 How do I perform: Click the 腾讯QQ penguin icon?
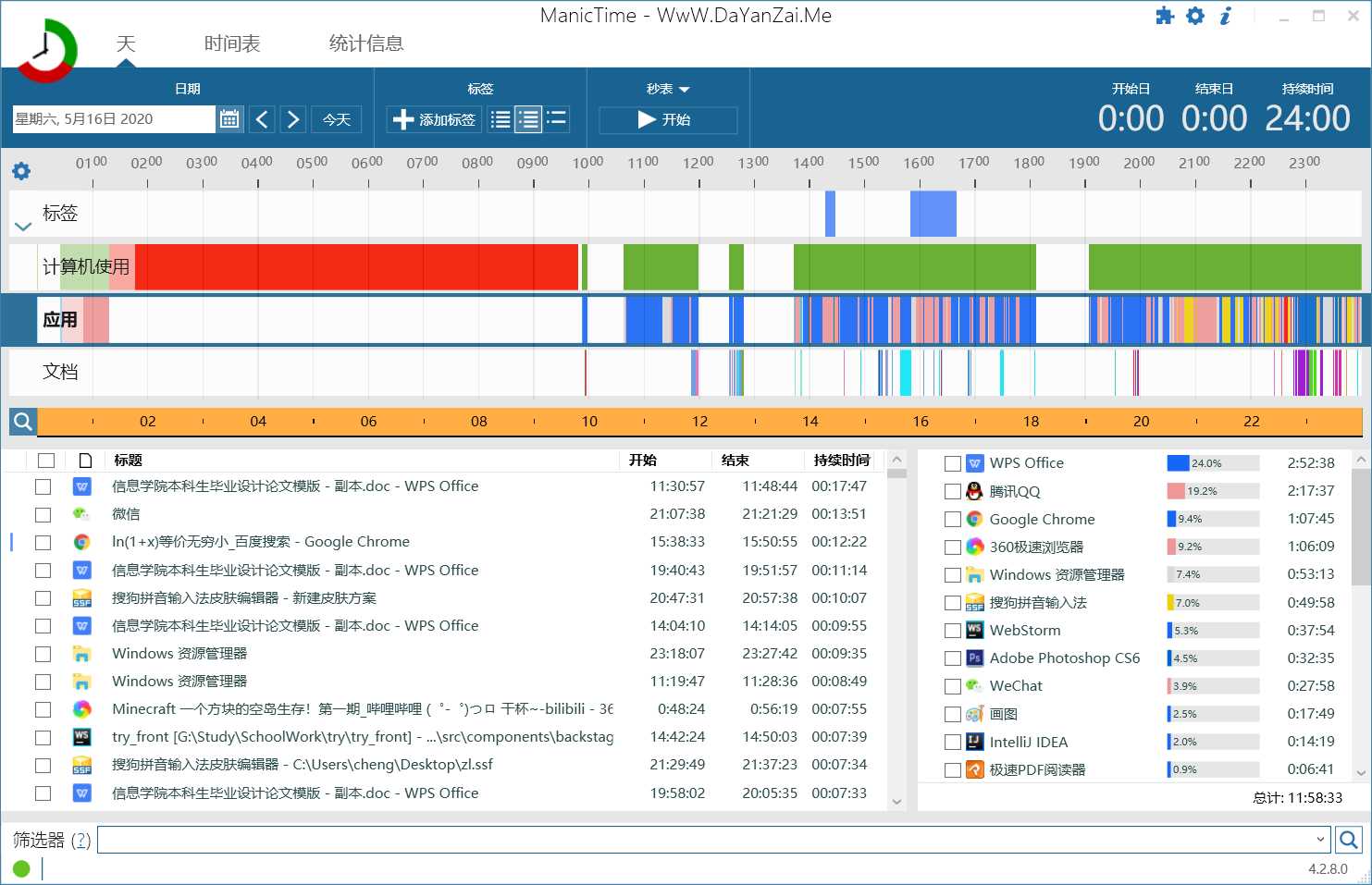pos(974,491)
